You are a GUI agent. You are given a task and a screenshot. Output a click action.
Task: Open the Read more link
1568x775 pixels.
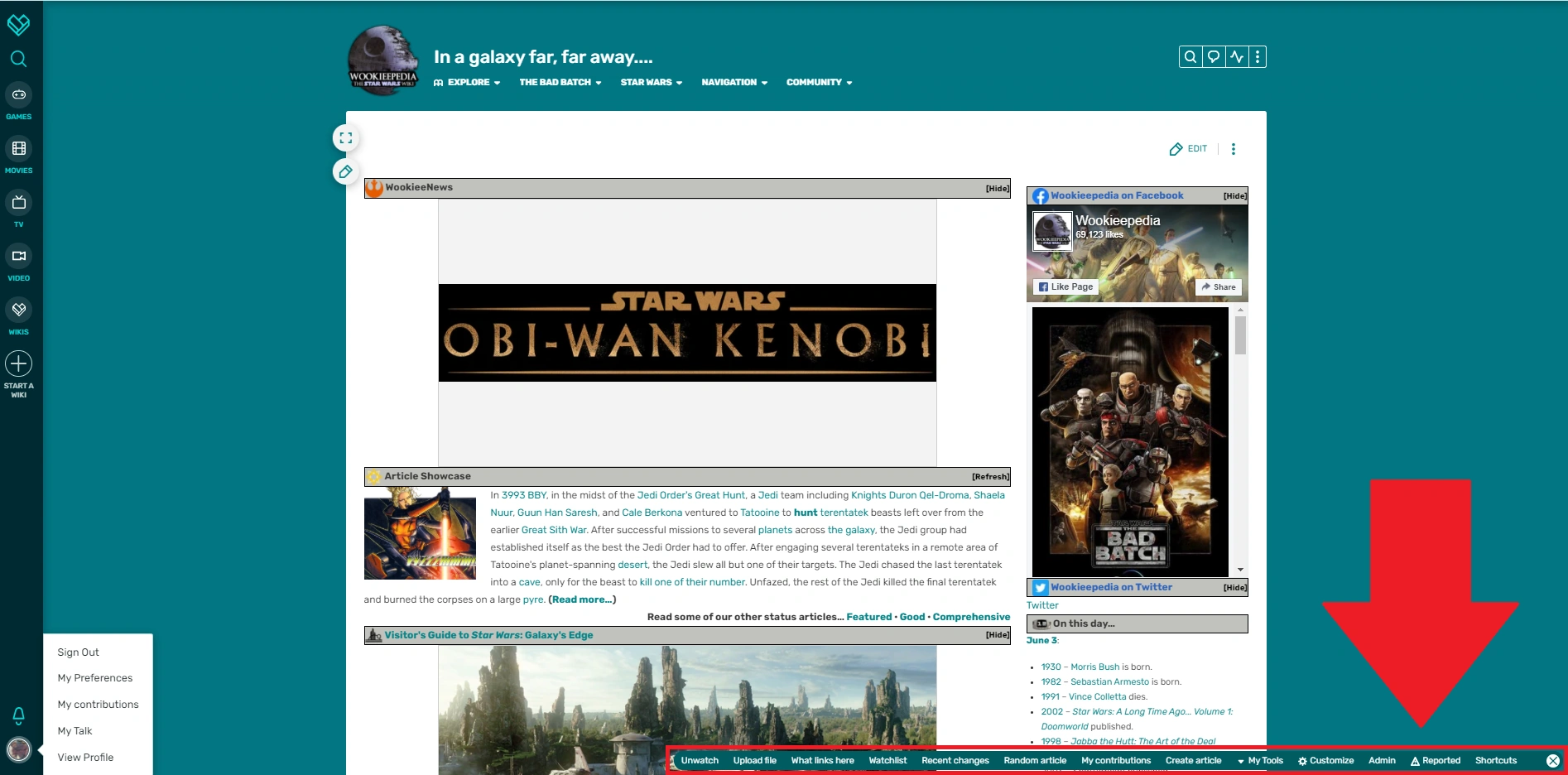point(582,600)
